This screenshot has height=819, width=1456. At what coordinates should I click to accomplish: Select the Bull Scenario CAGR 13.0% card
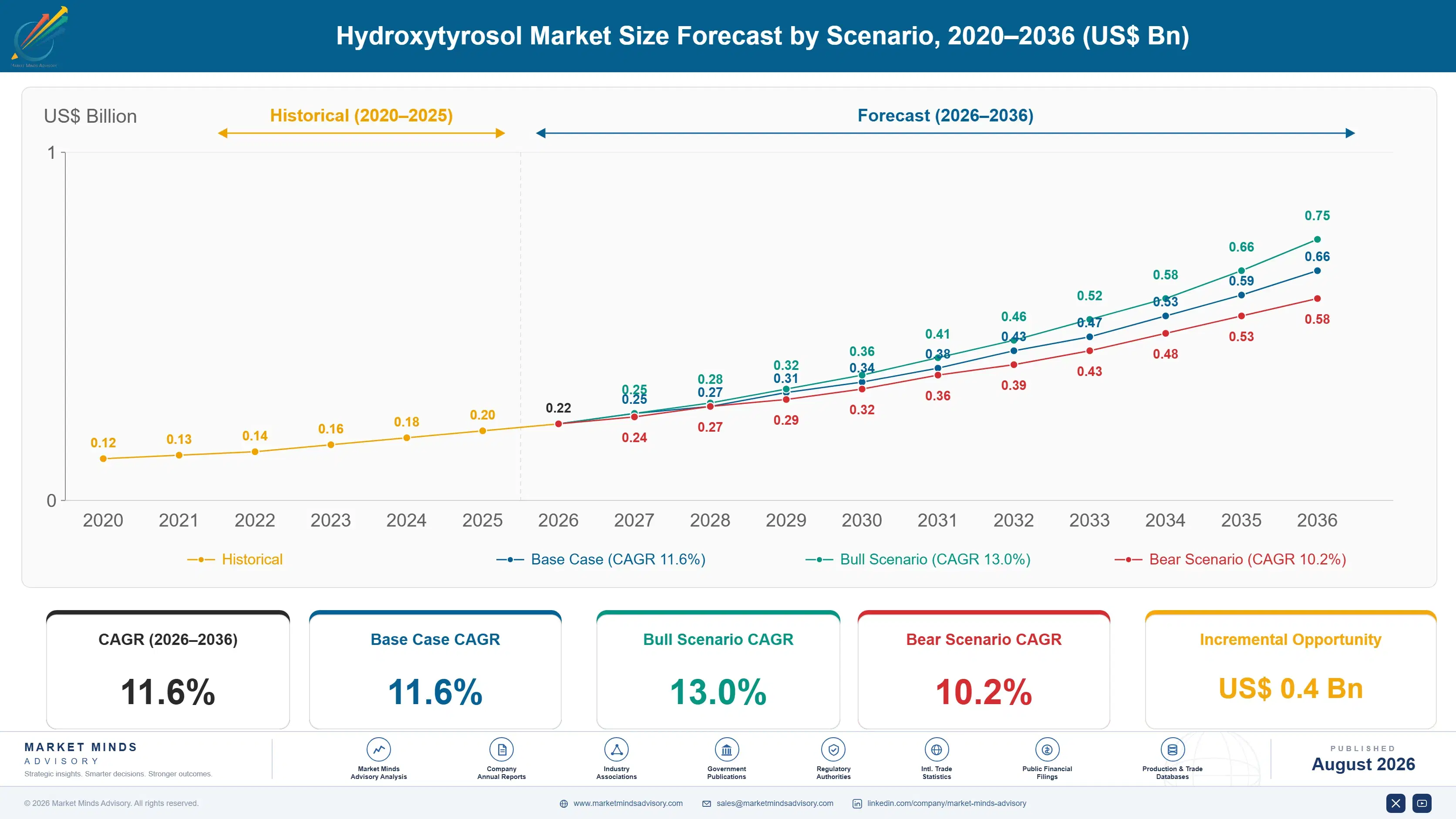click(718, 669)
